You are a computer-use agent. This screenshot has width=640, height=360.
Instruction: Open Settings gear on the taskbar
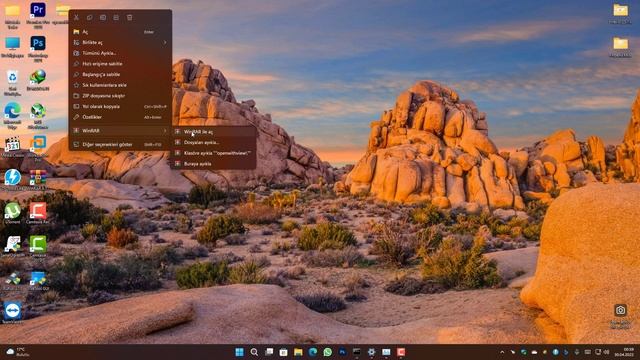tap(371, 352)
